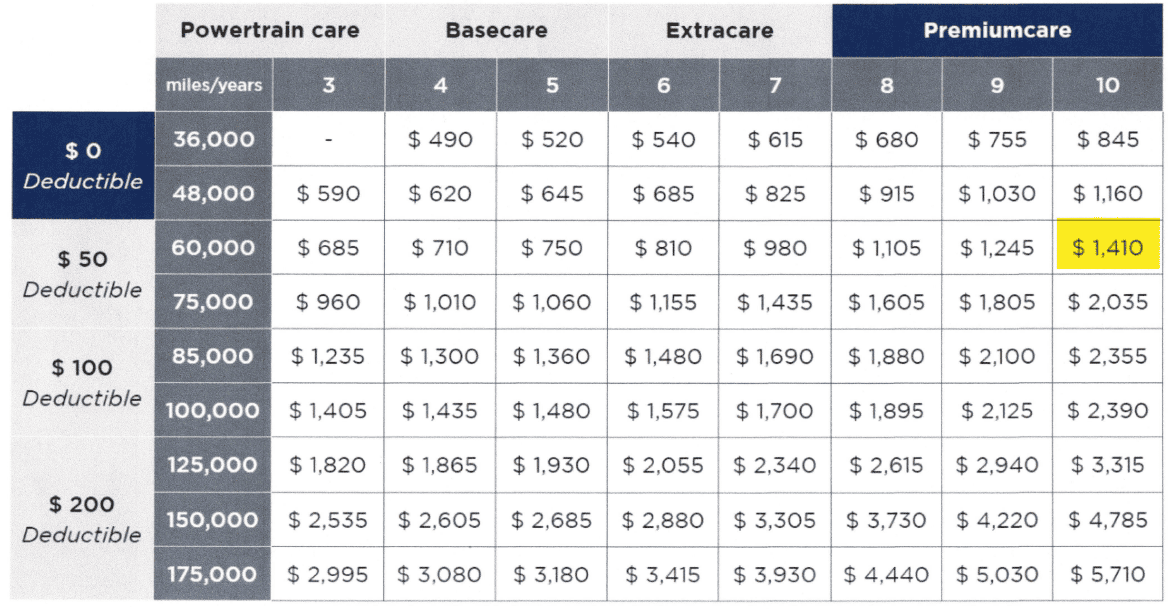Click the 100,000 miles row header
Viewport: 1168px width, 609px height.
[x=213, y=410]
